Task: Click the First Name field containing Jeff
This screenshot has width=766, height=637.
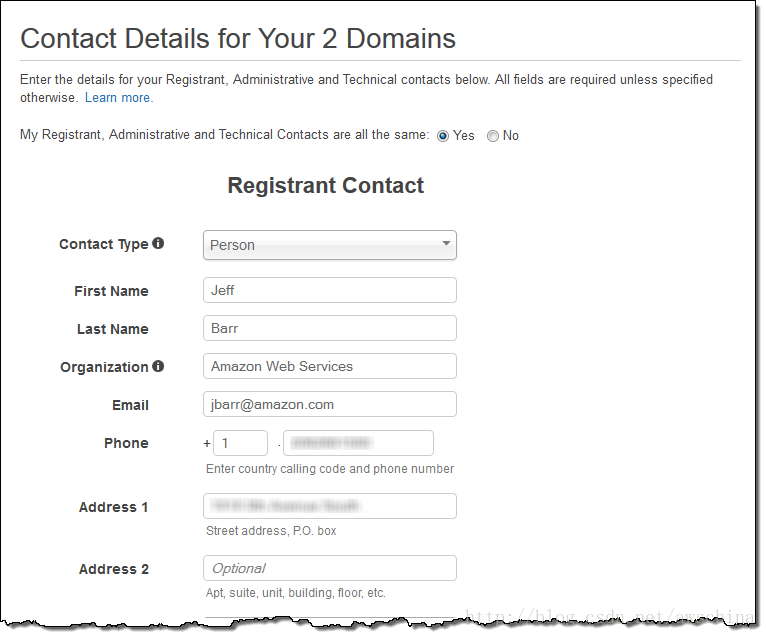Action: (330, 290)
